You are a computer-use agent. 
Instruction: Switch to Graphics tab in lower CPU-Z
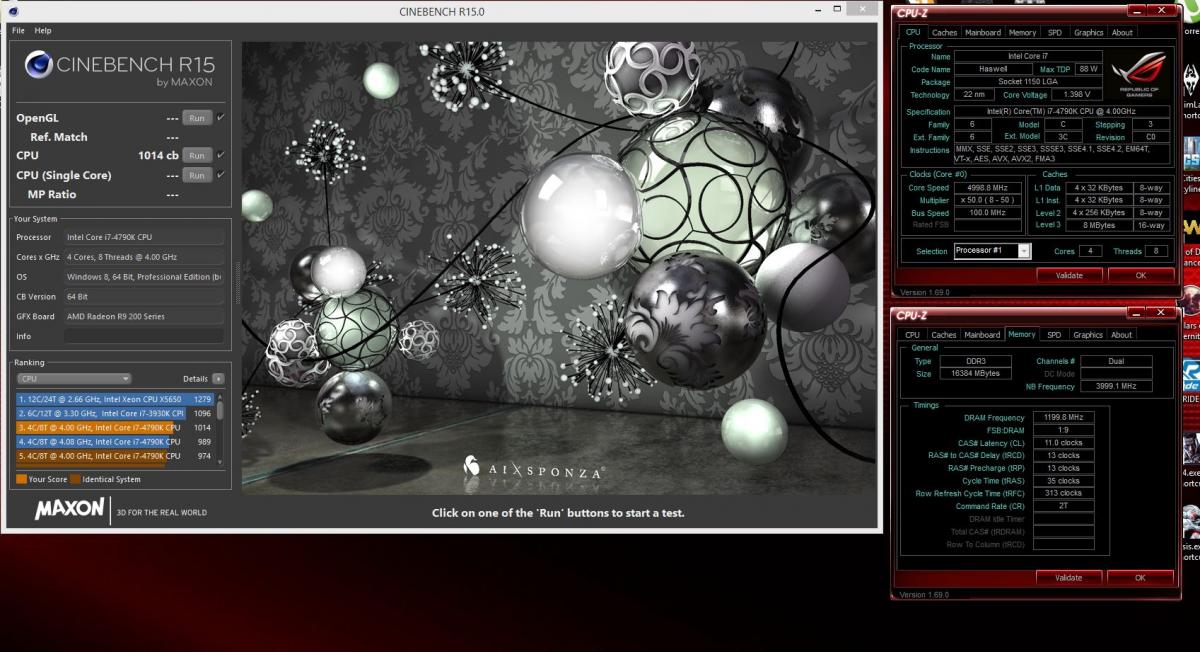pos(1088,335)
